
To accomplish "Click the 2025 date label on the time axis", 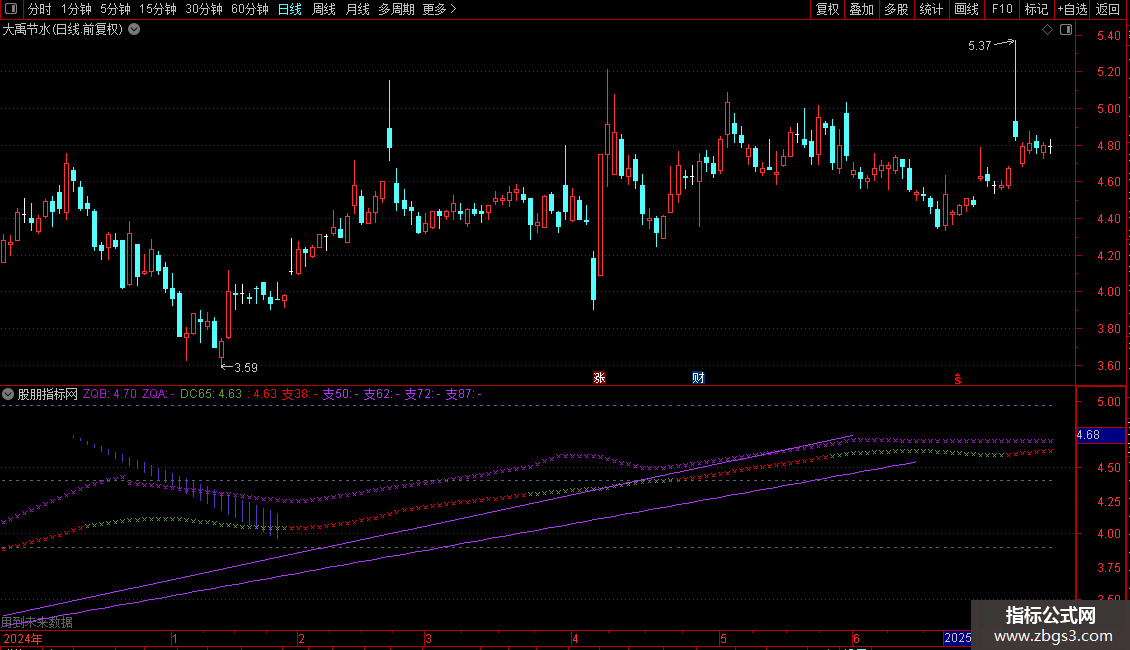I will (x=958, y=638).
